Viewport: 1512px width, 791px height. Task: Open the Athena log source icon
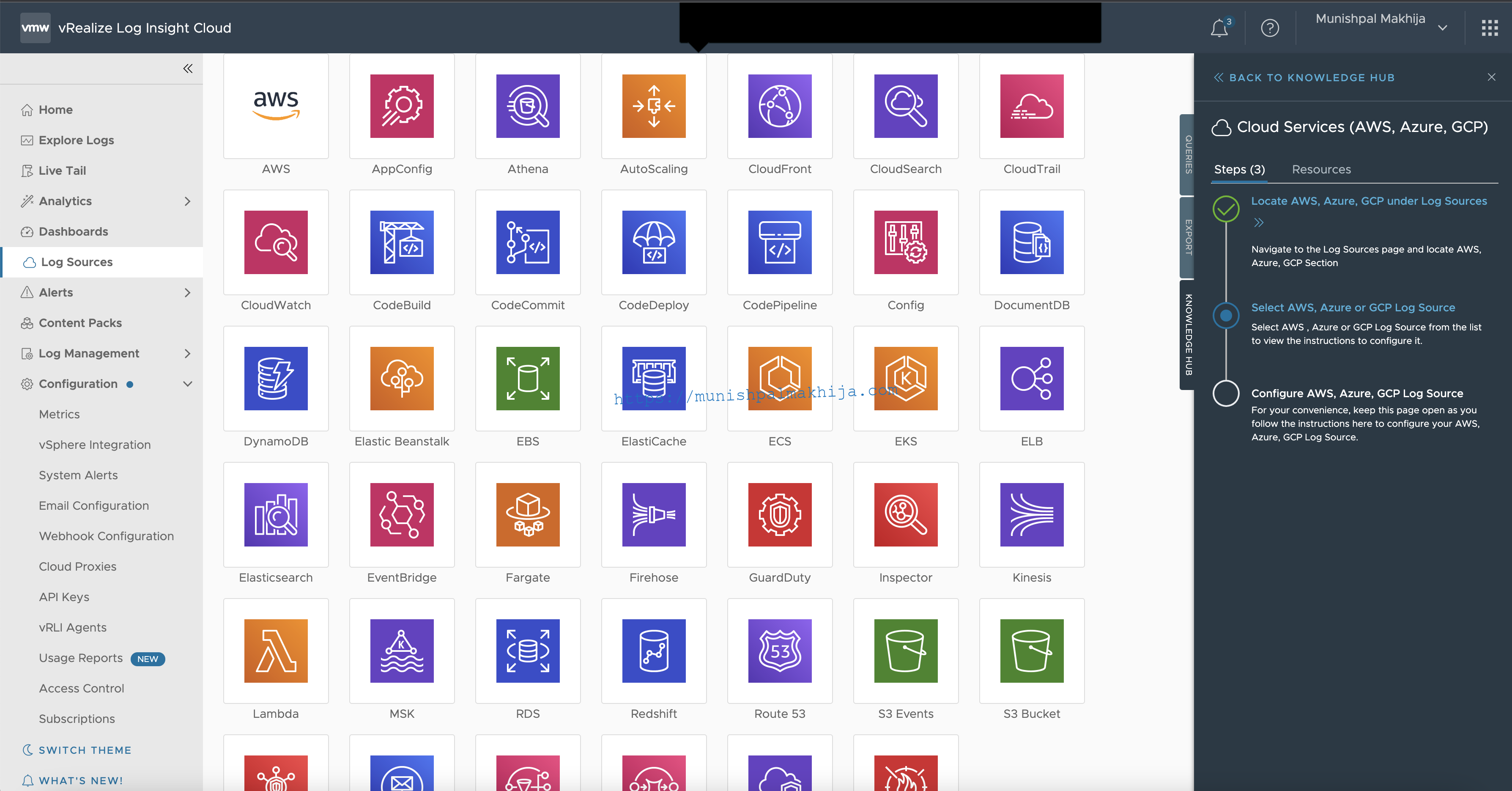528,106
